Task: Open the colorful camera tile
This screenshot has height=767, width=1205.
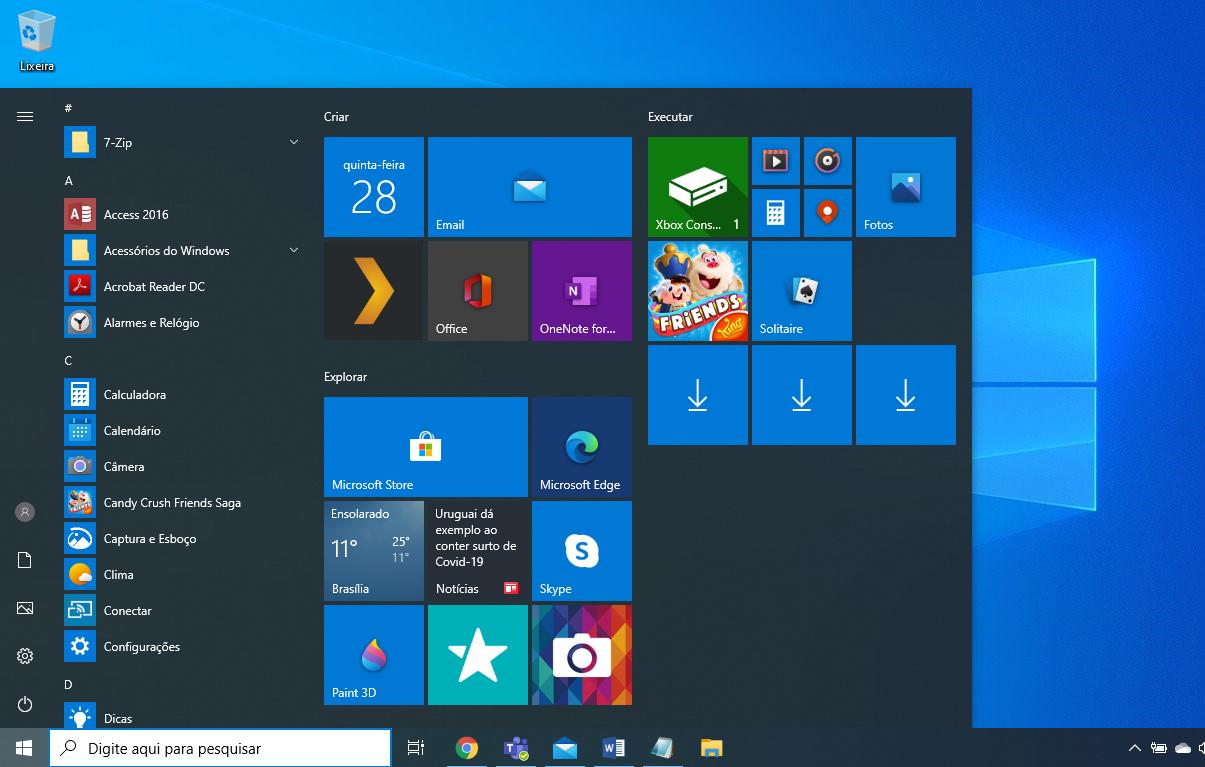Action: tap(582, 655)
